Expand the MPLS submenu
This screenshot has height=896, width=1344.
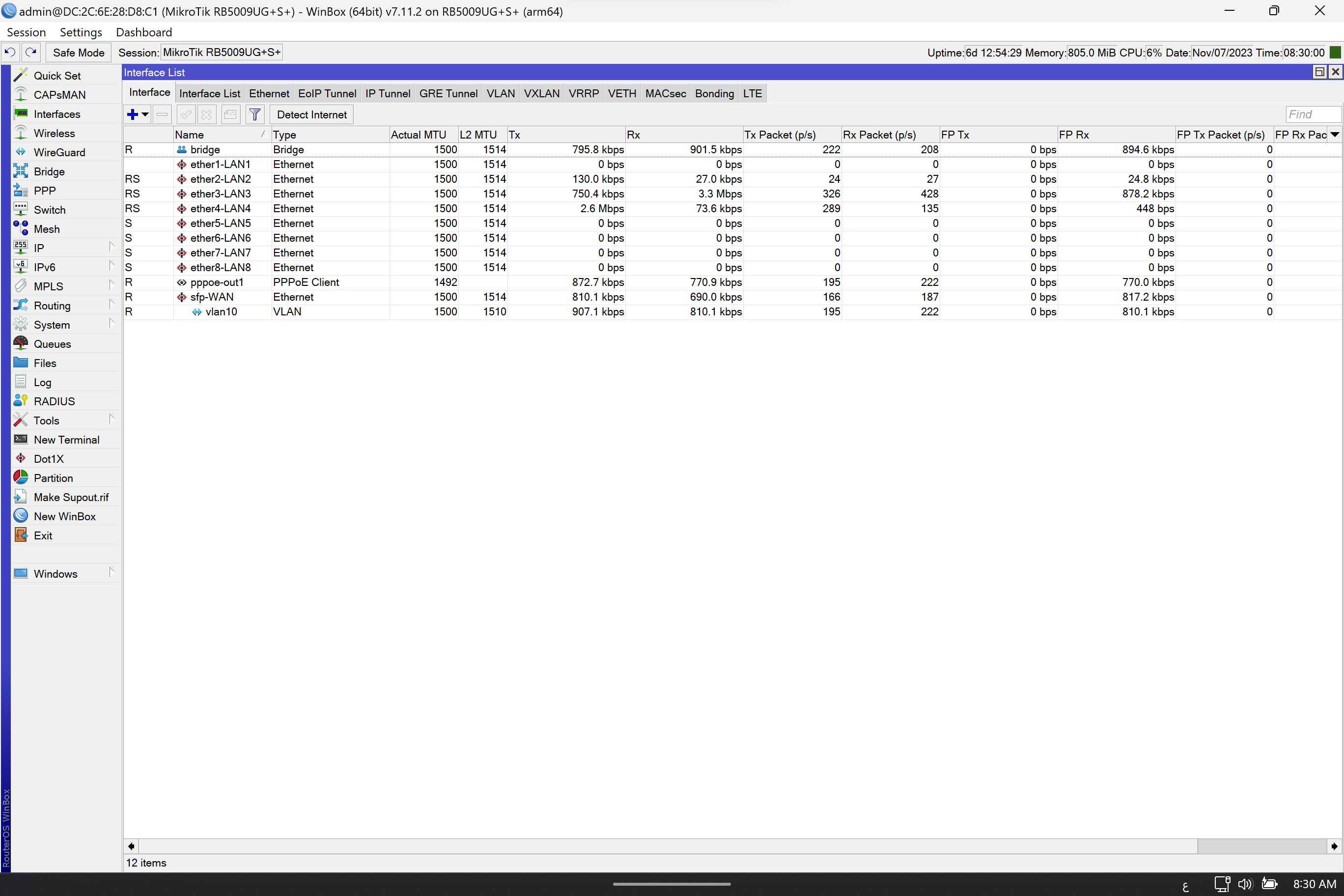click(112, 284)
